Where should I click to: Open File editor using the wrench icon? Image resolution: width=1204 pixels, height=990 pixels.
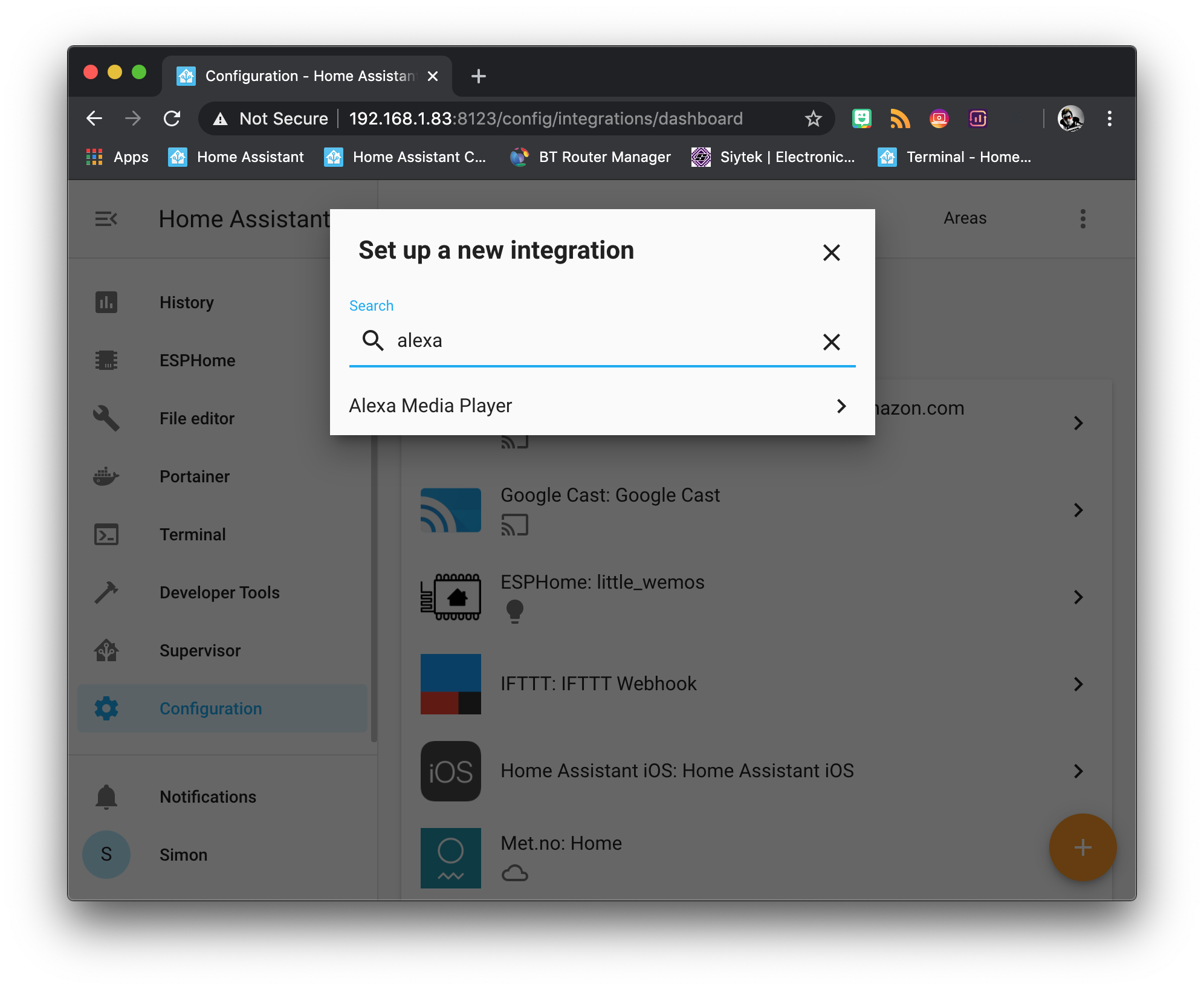106,418
